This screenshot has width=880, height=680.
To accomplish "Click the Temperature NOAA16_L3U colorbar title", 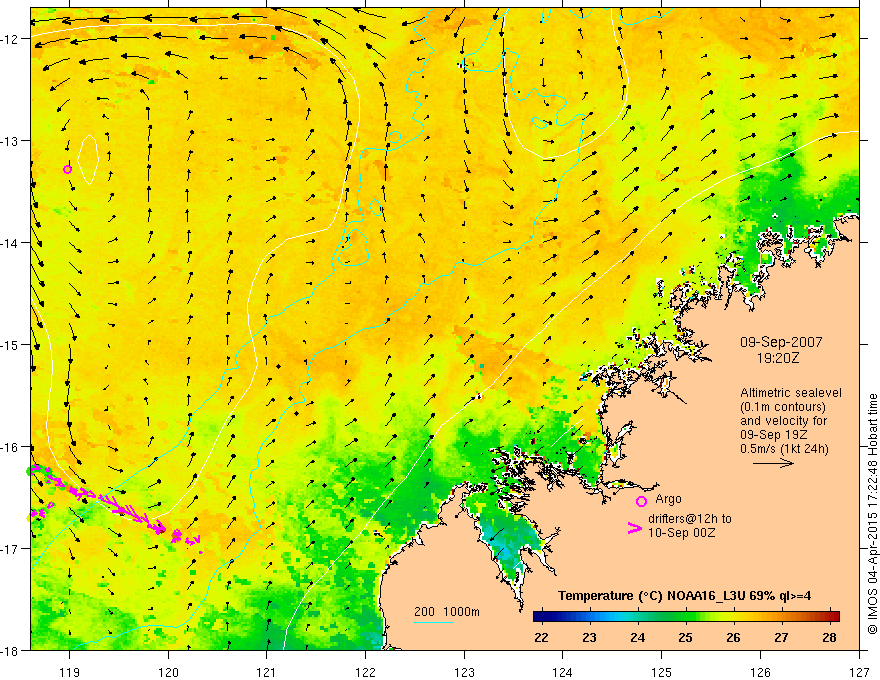I will tap(684, 596).
